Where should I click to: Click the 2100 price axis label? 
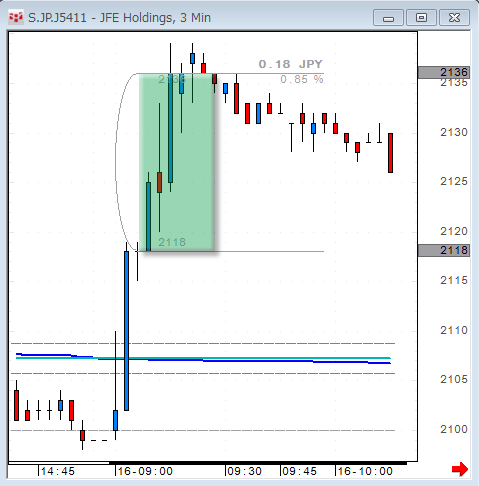point(454,429)
